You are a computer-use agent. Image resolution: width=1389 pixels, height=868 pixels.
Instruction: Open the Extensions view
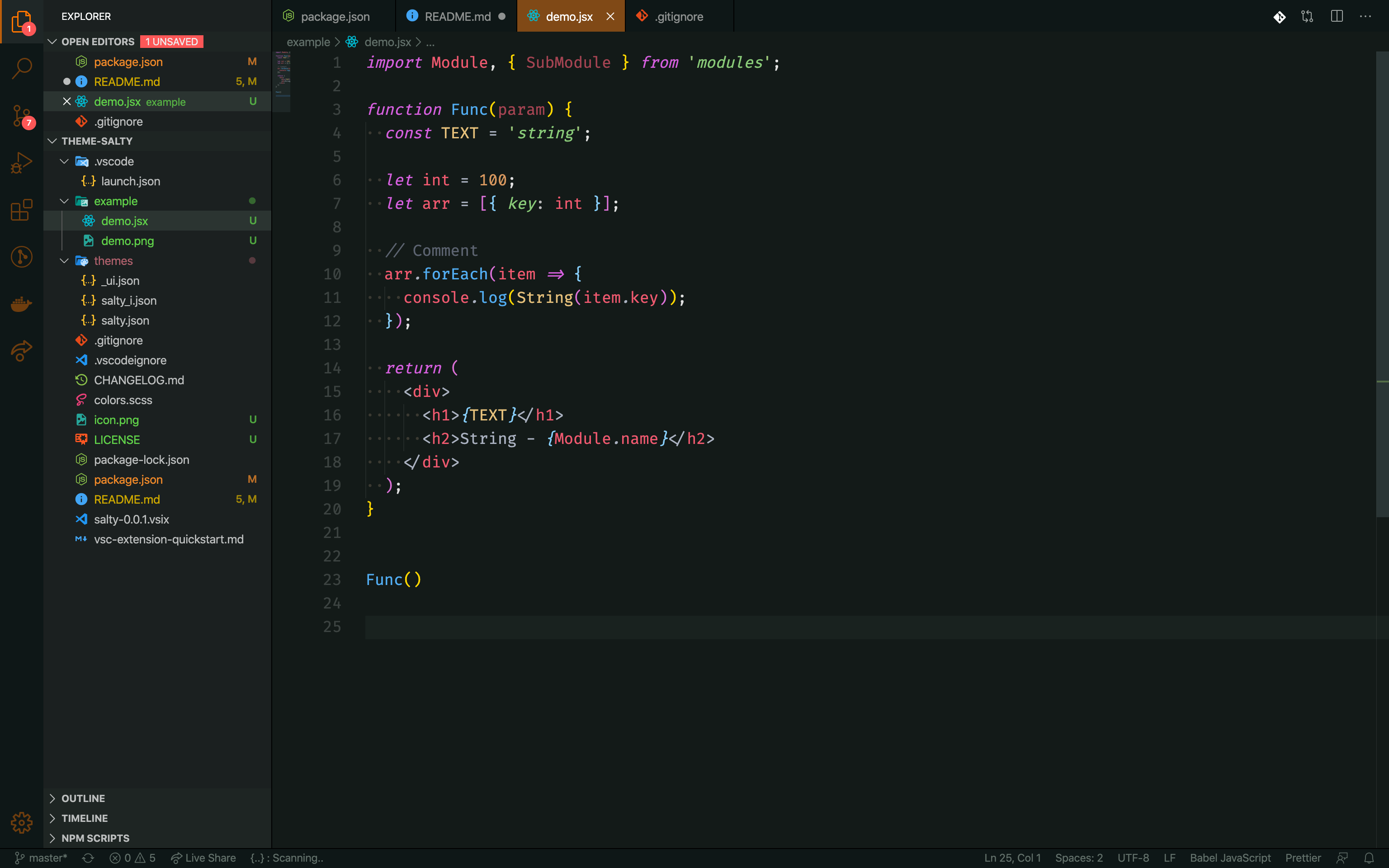tap(21, 210)
